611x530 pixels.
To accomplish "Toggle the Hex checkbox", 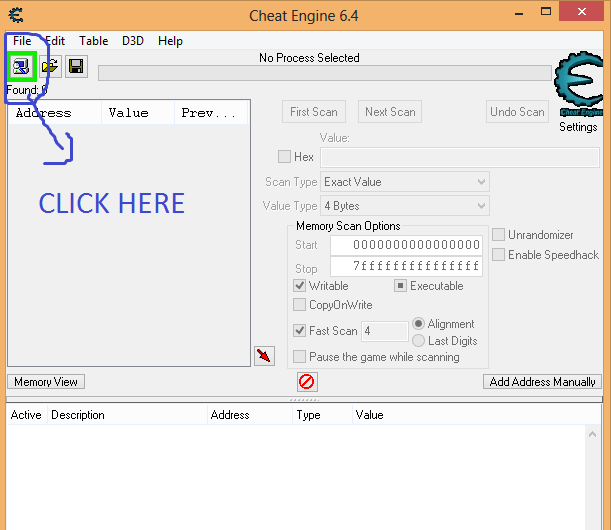I will click(284, 157).
